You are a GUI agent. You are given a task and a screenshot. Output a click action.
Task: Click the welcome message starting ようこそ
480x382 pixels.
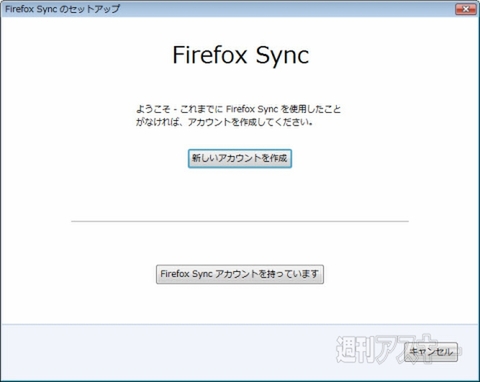point(238,115)
